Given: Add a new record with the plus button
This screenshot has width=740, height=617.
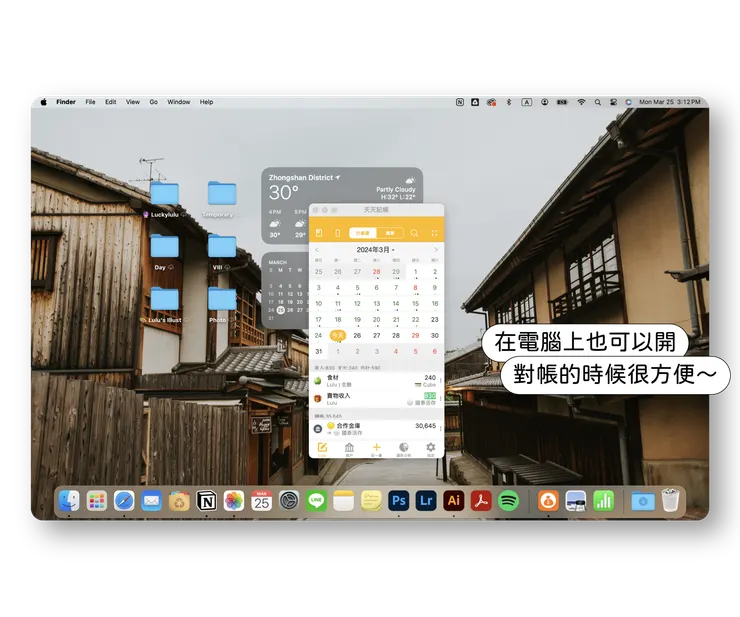Looking at the screenshot, I should pyautogui.click(x=377, y=449).
